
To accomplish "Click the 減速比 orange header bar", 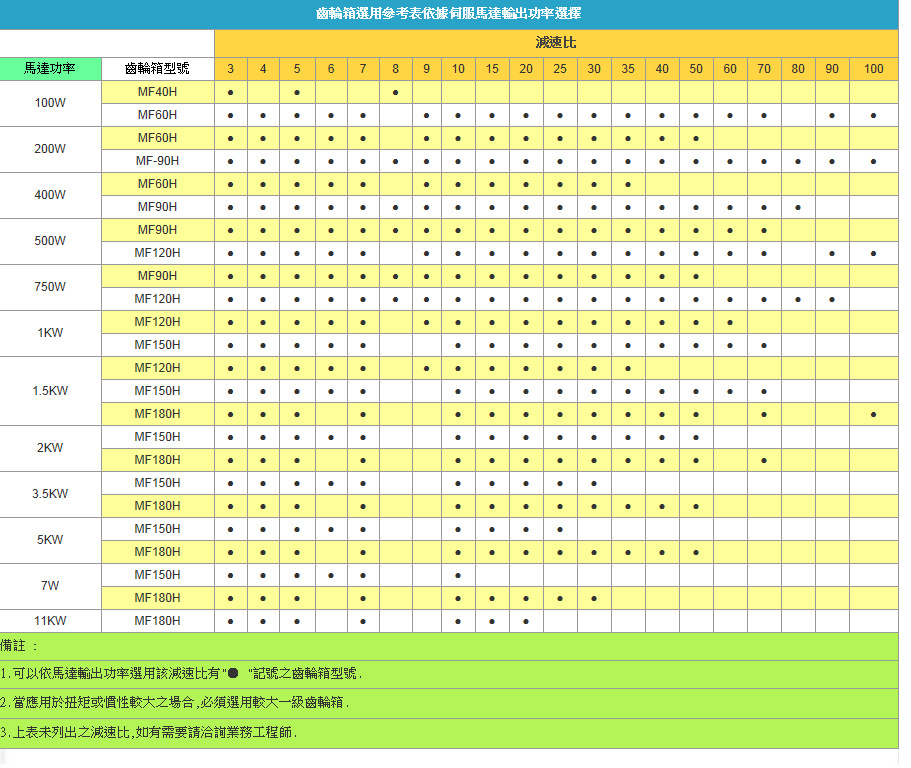I will pos(556,43).
